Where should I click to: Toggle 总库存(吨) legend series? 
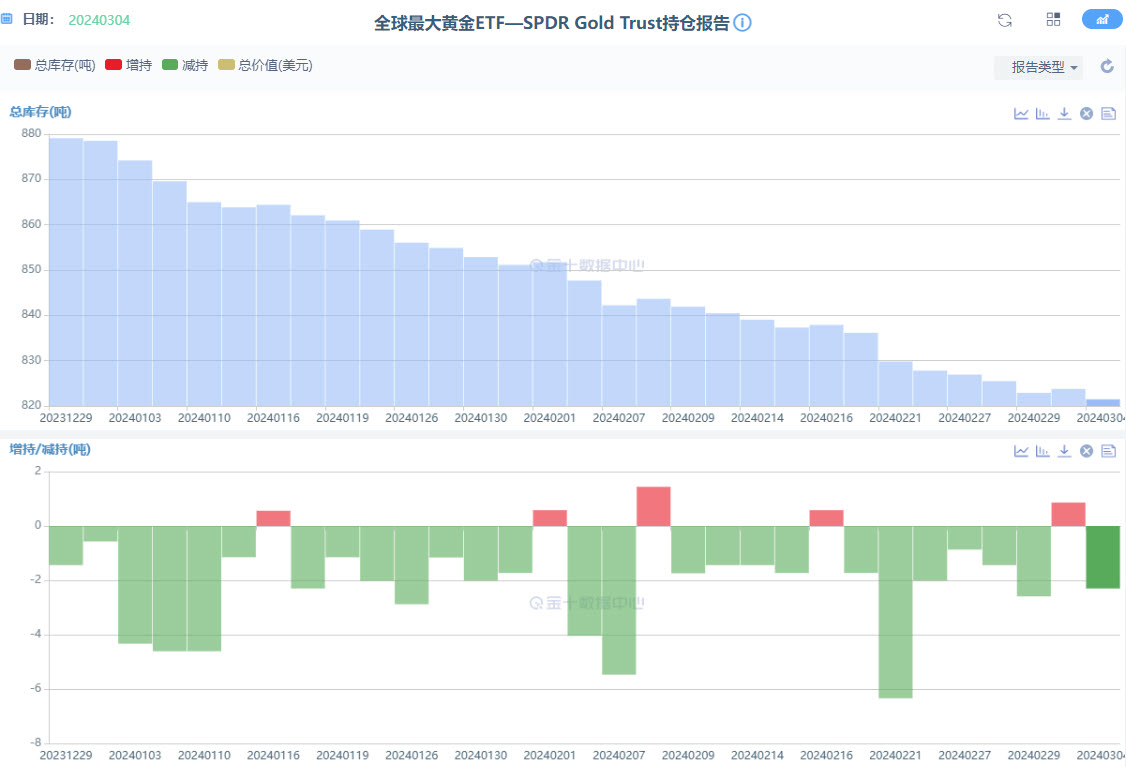pos(55,65)
